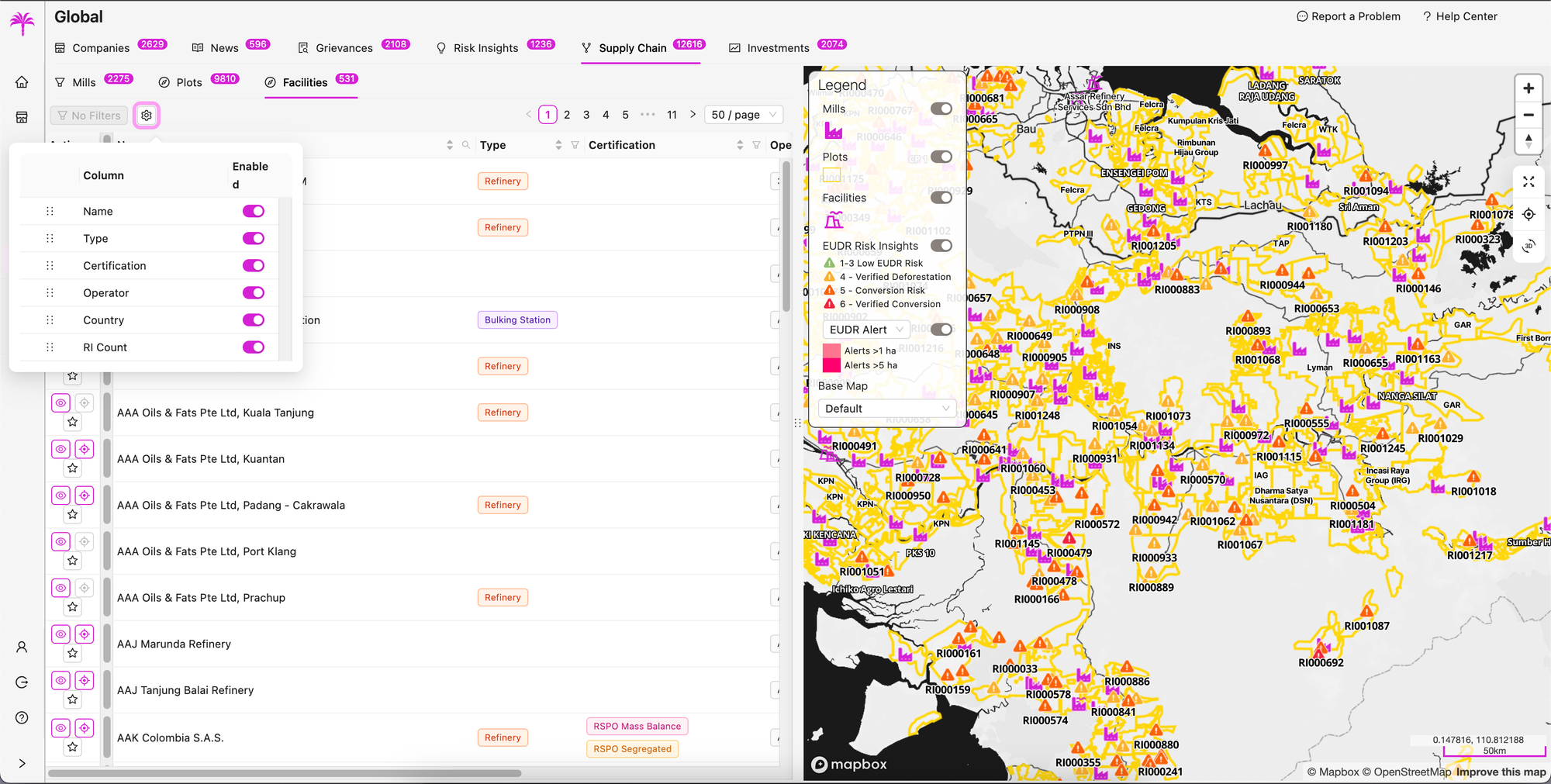The image size is (1551, 784).
Task: Toggle EUDR Risk Insights layer in Legend
Action: tap(941, 246)
